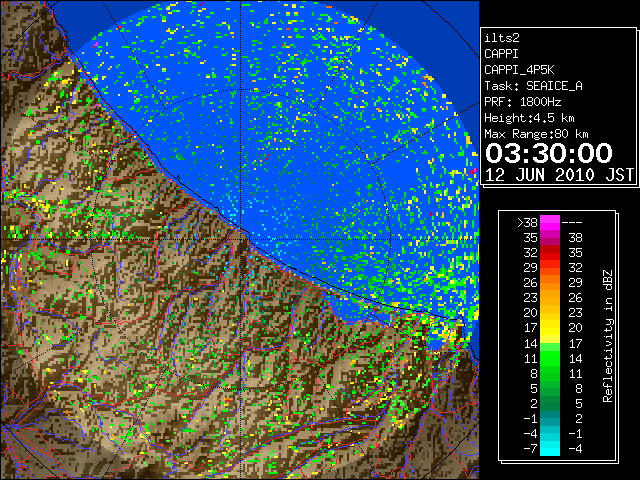Screen dimensions: 640x480
Task: Pick the cyan -7 to -4 dBZ swatch
Action: (550, 449)
